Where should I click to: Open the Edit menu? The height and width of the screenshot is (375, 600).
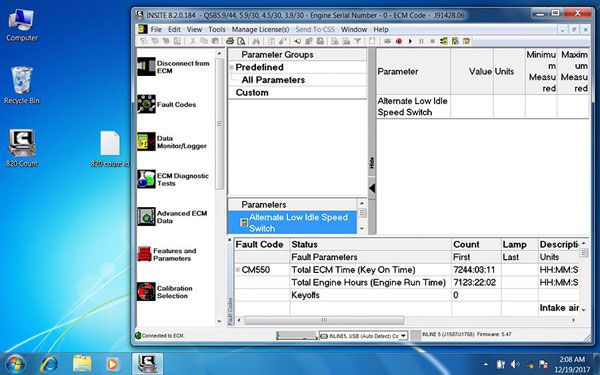tap(174, 29)
